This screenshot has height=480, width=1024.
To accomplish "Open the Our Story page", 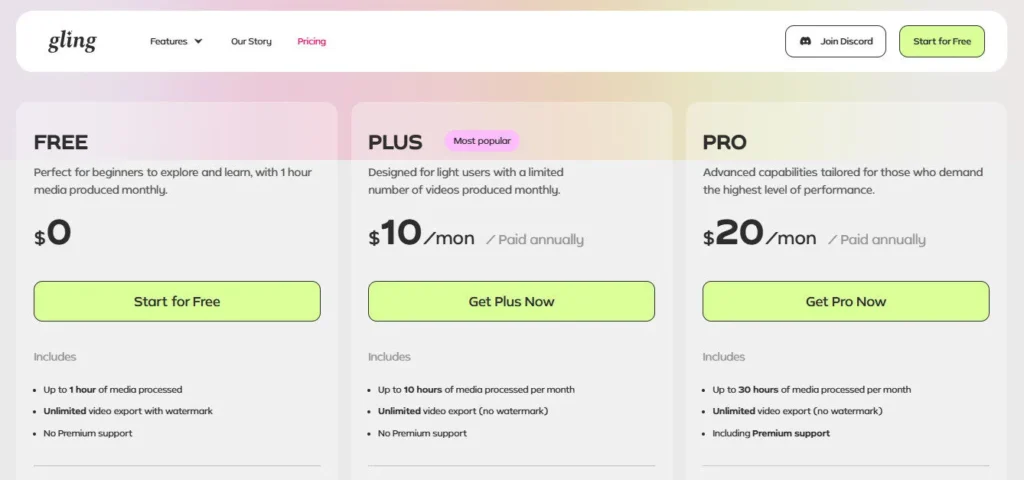I will pos(251,42).
